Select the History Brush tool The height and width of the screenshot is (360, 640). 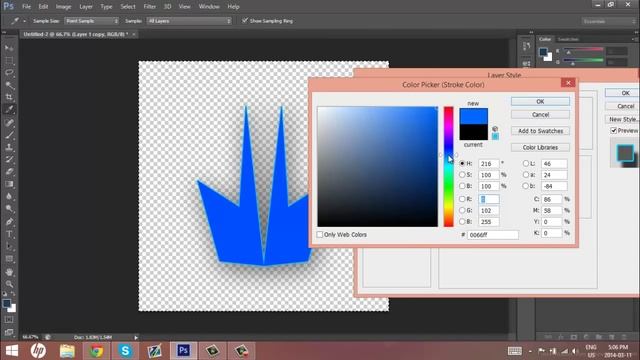(x=9, y=159)
